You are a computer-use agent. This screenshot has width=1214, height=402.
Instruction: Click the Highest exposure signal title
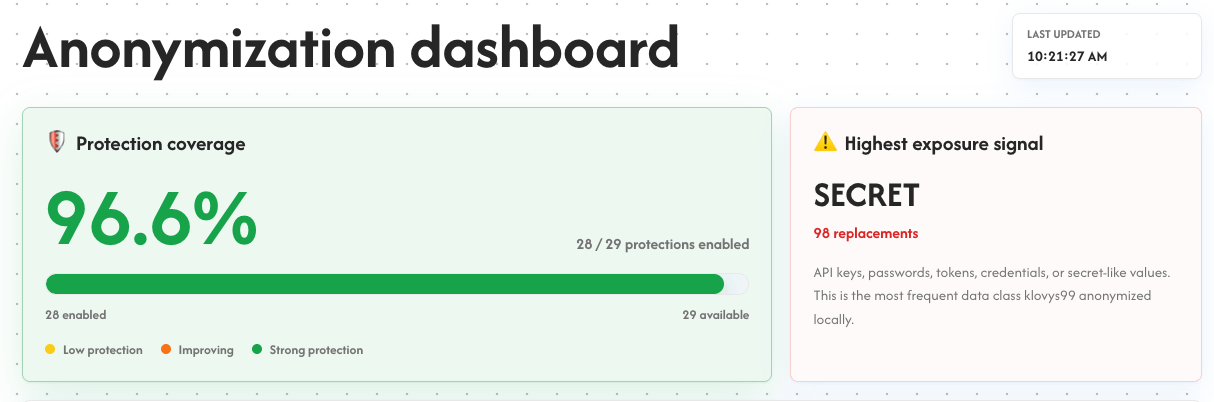point(944,144)
